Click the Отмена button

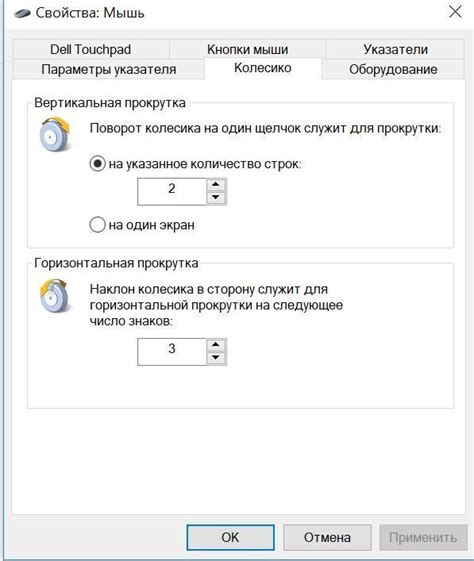[x=327, y=537]
